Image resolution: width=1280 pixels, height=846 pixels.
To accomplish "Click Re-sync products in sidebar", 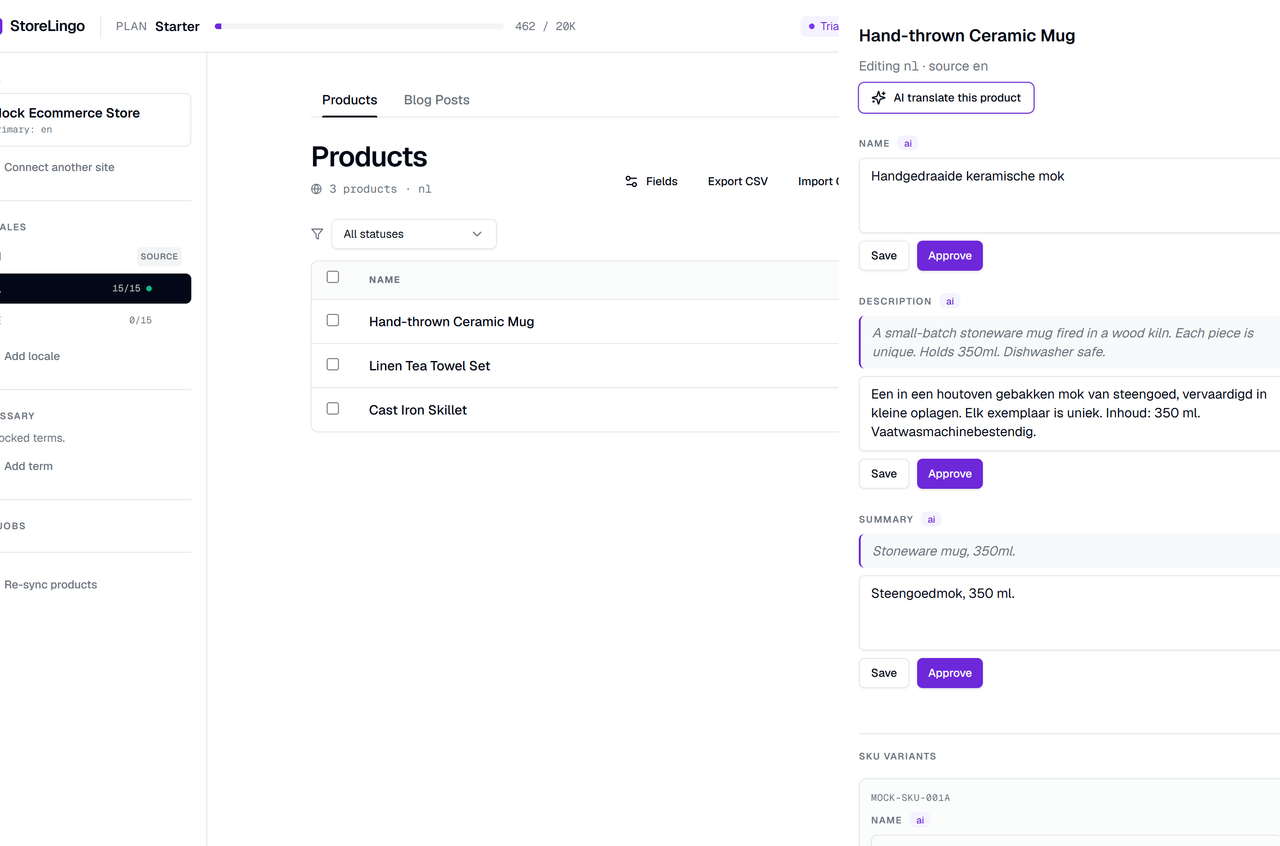I will [x=50, y=585].
